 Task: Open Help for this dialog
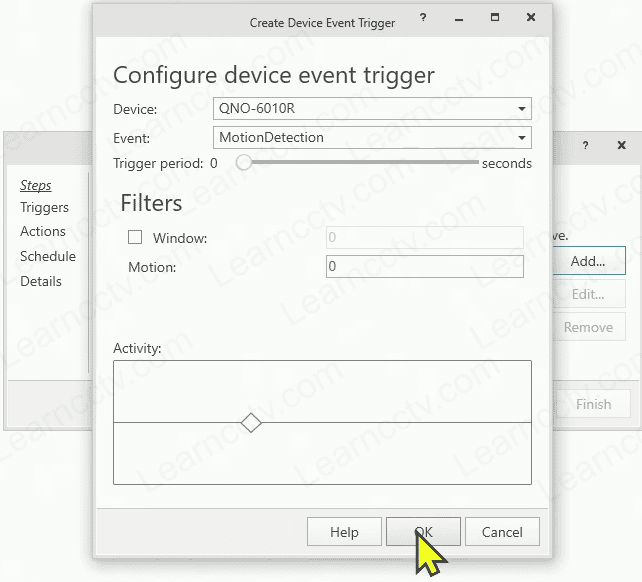click(x=344, y=532)
